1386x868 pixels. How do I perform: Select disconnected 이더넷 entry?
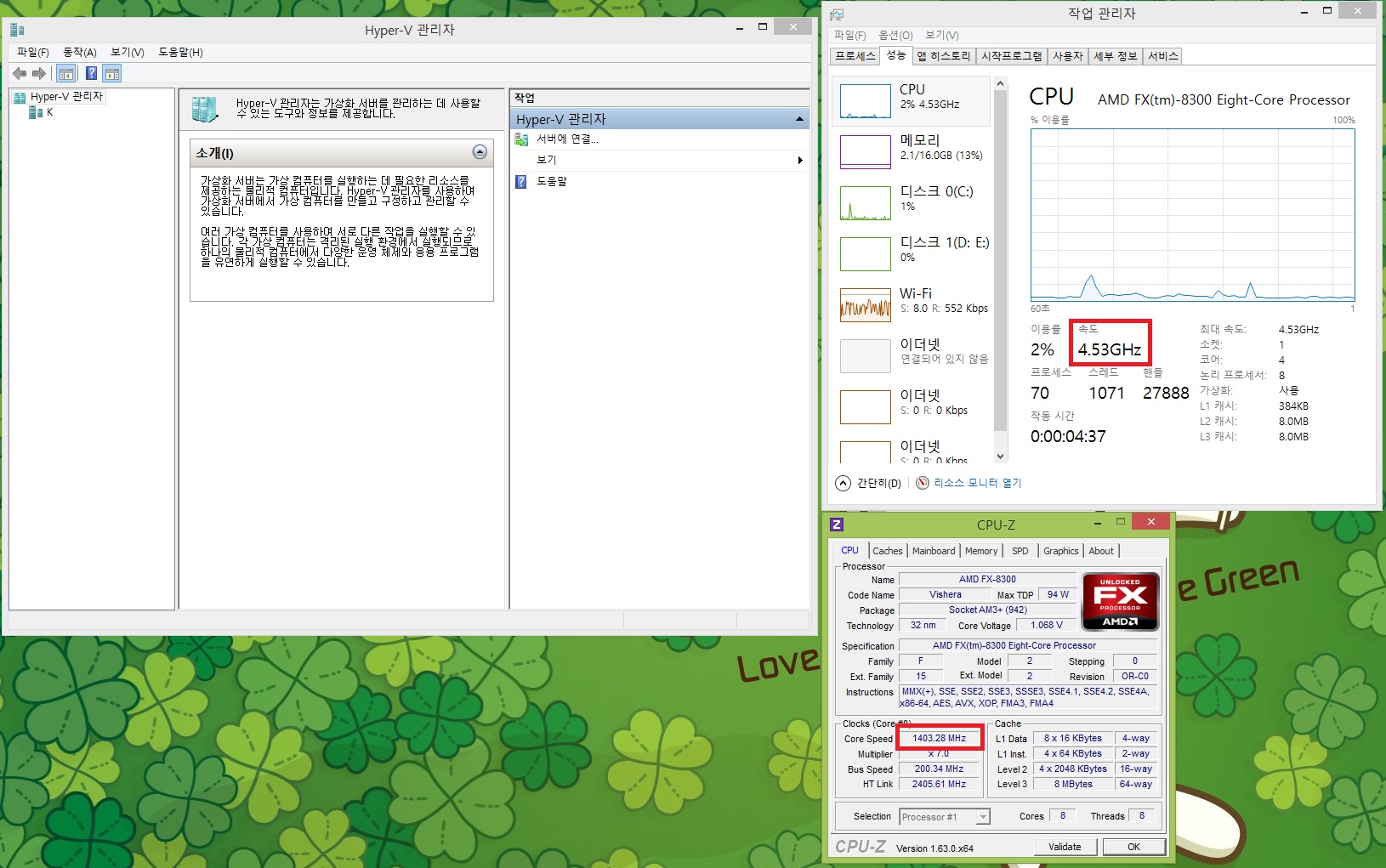tap(912, 356)
